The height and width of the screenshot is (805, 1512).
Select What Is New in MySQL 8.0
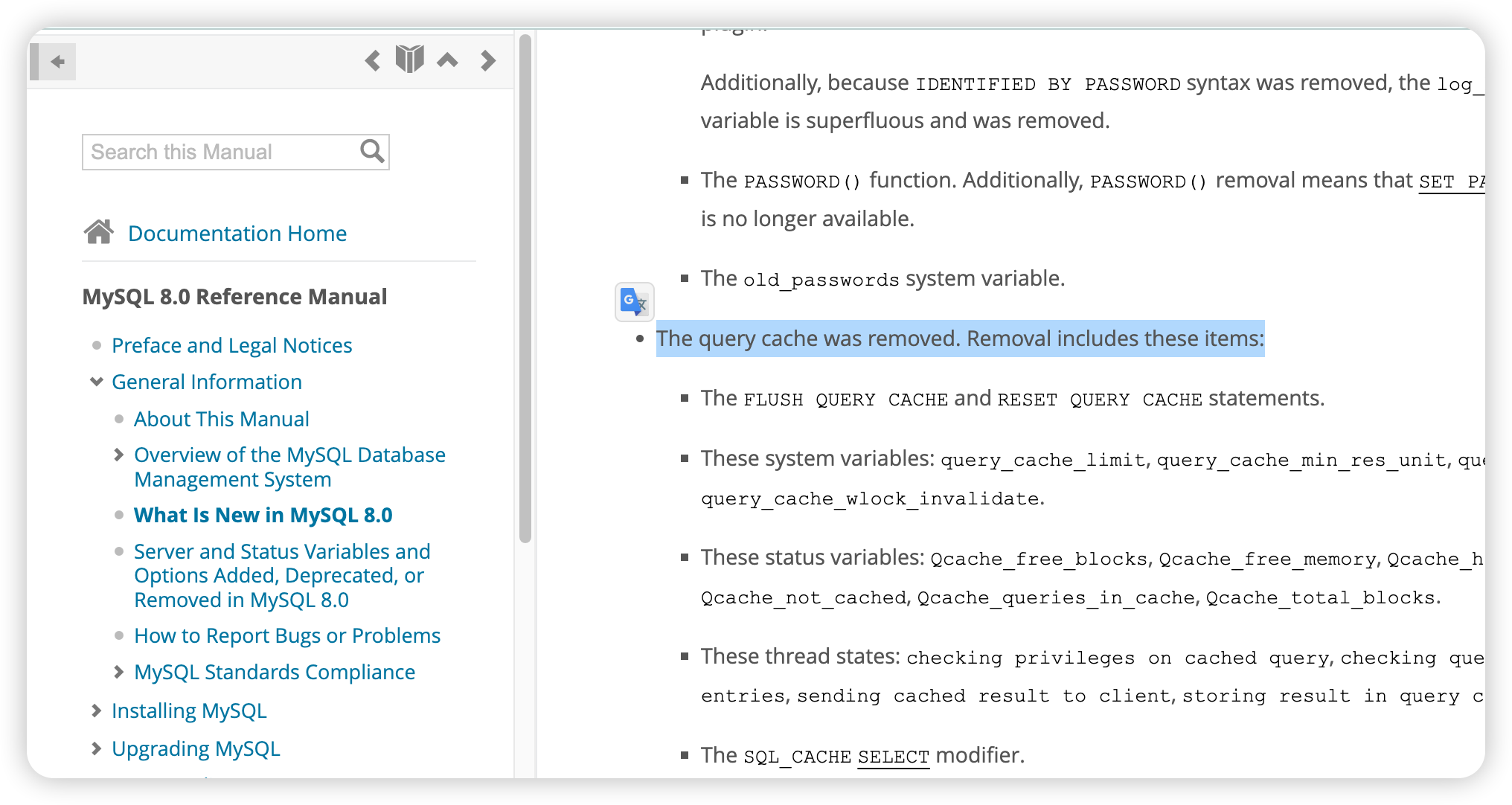click(263, 515)
